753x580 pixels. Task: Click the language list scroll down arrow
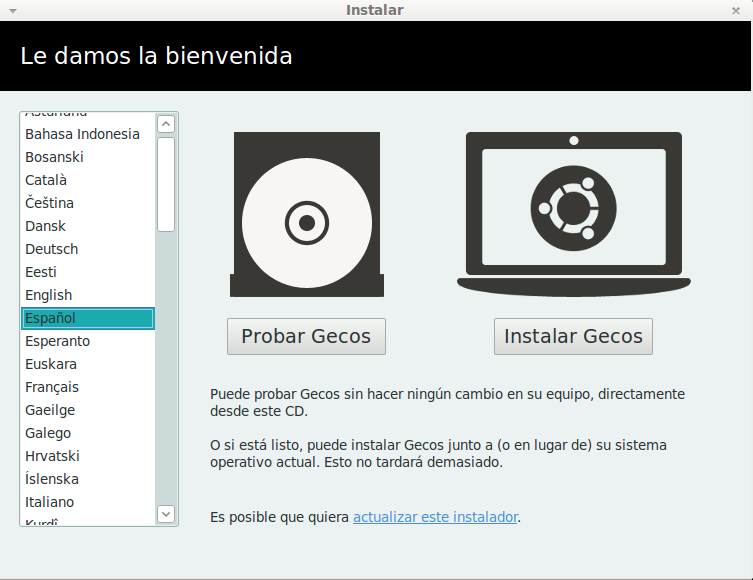coord(166,514)
